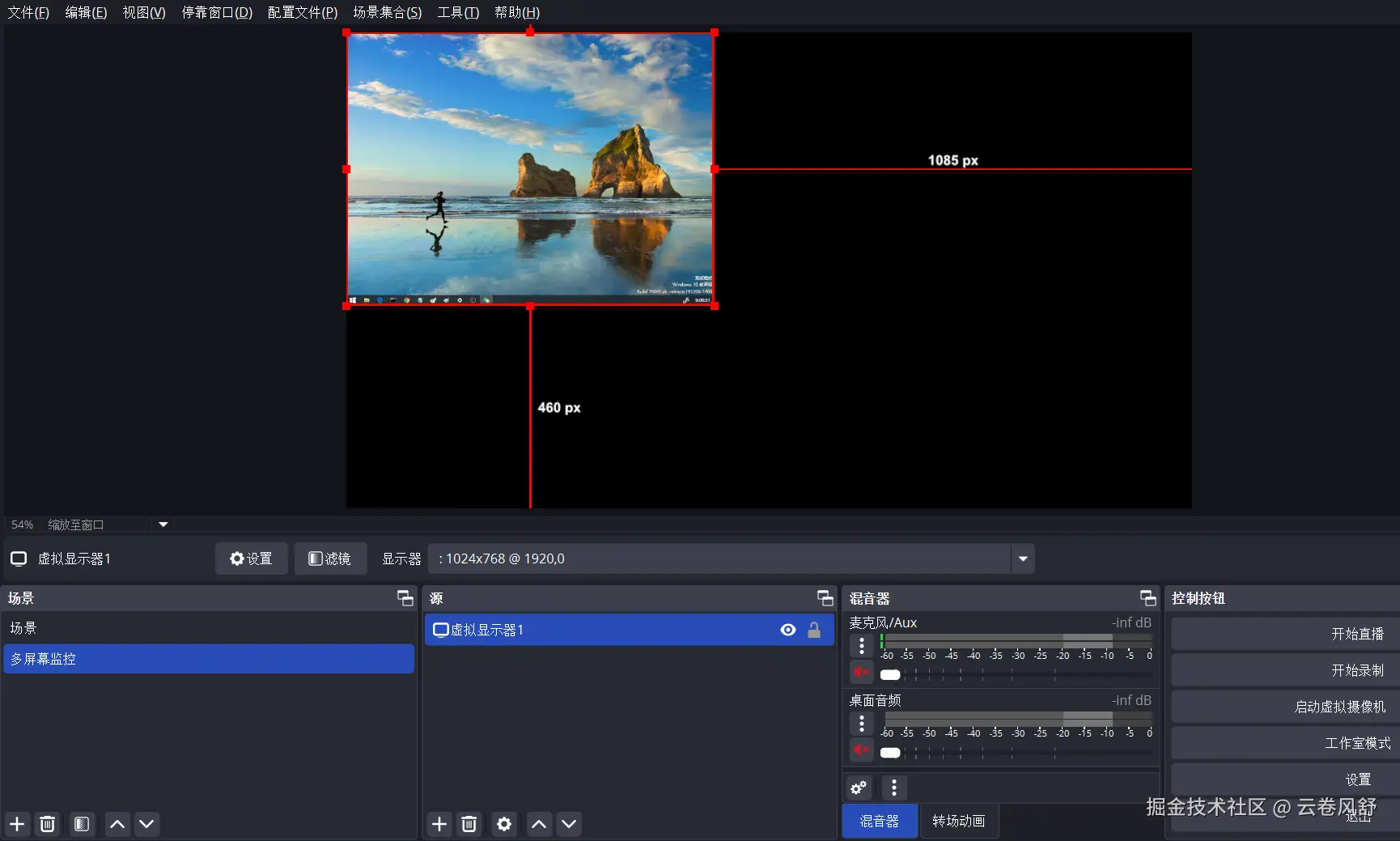Open advanced audio properties gears icon
The image size is (1400, 841).
(x=859, y=788)
